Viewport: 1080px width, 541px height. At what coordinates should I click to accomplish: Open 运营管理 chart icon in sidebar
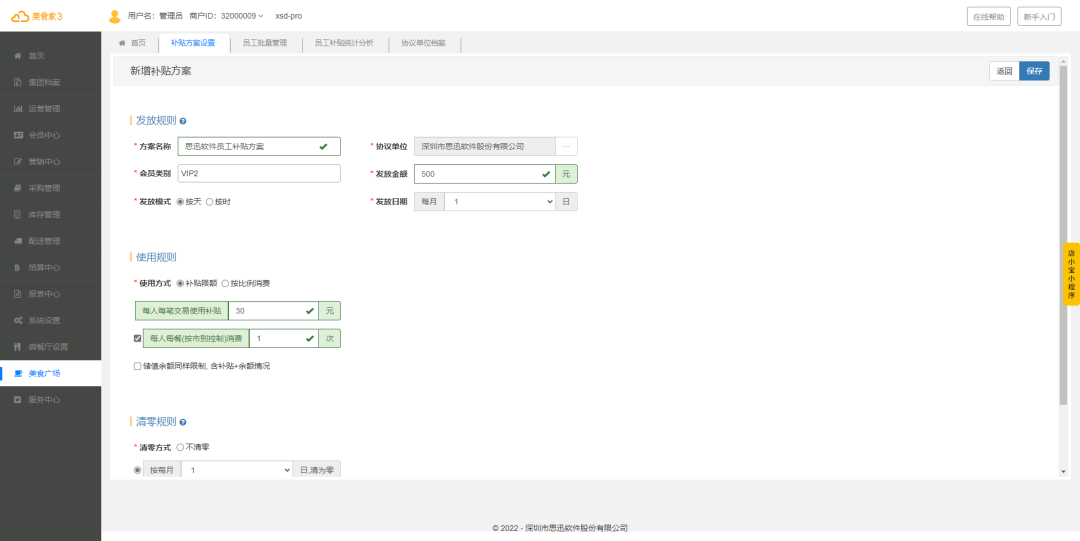point(18,108)
